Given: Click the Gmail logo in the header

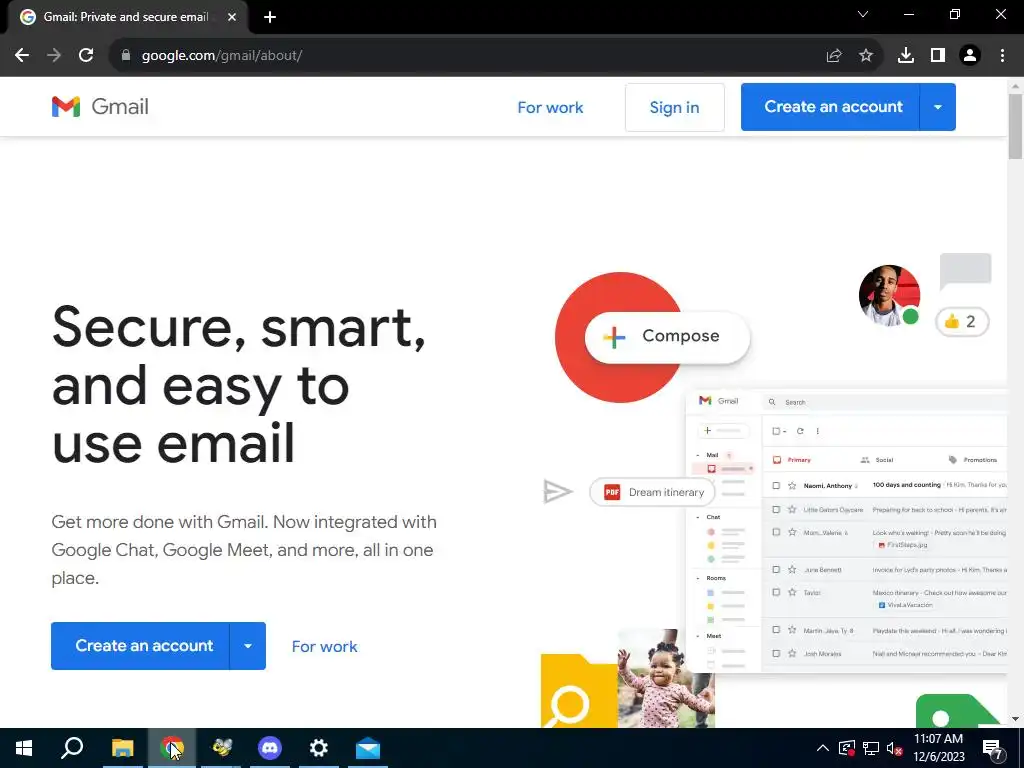Looking at the screenshot, I should 100,106.
